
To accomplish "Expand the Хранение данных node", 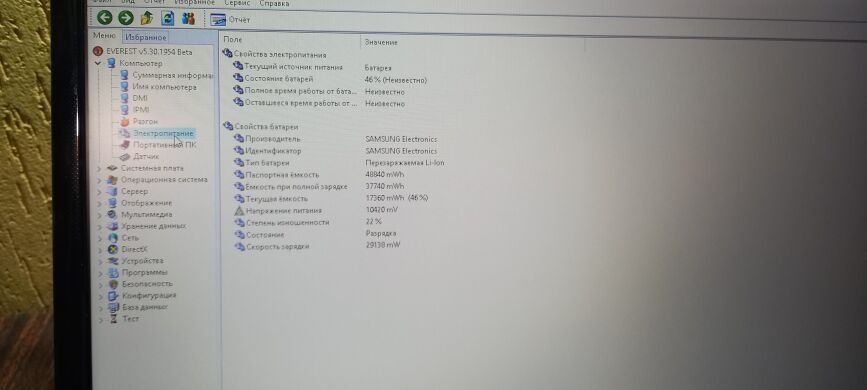I will pos(100,226).
